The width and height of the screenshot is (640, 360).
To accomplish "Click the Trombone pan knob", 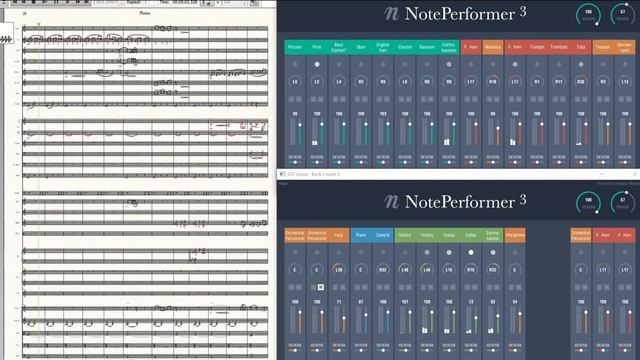I will tap(559, 82).
